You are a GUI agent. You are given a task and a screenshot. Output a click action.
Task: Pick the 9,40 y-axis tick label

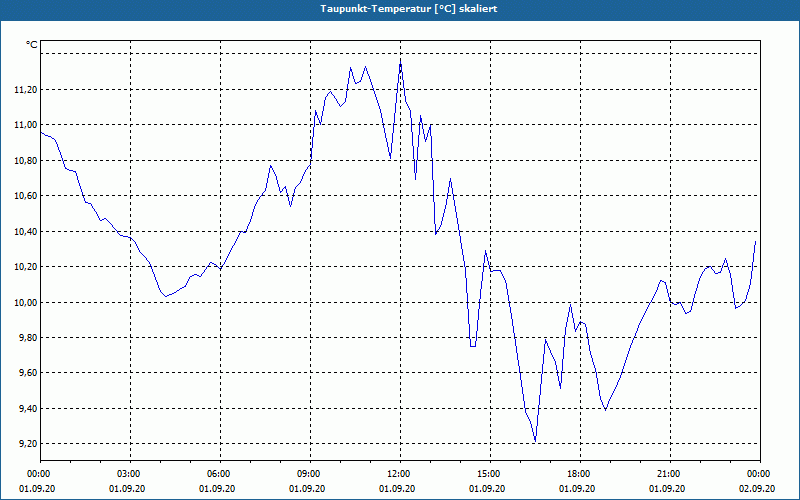27,409
